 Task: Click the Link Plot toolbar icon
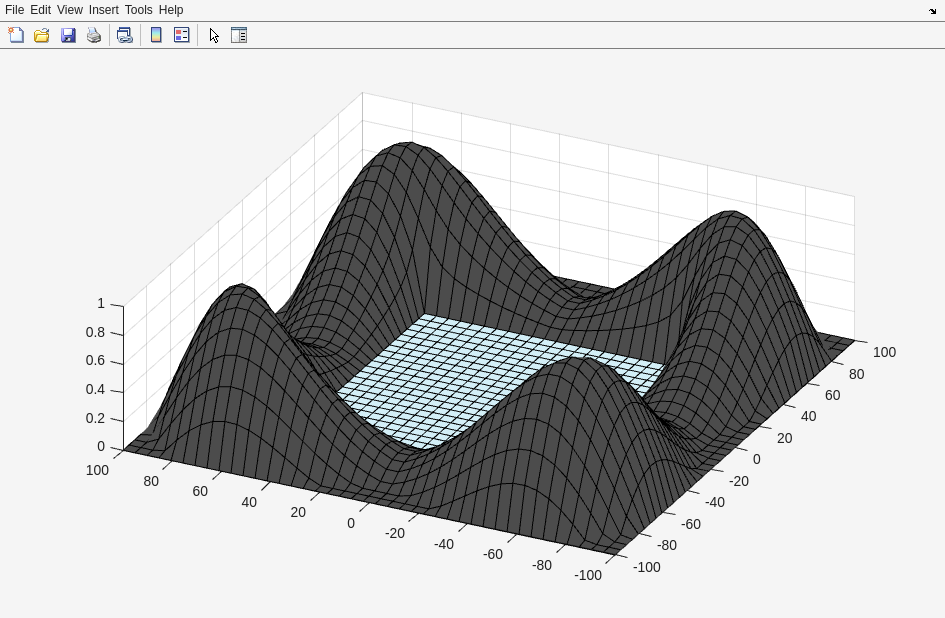(124, 35)
